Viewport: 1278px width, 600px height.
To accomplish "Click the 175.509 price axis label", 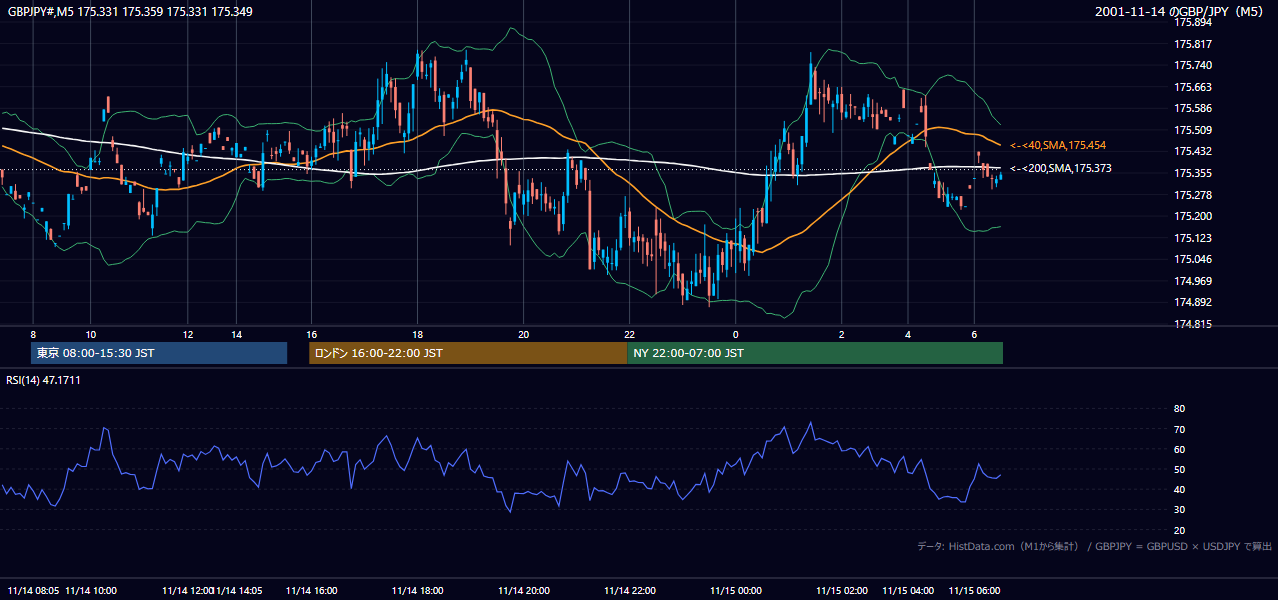I will [1192, 130].
